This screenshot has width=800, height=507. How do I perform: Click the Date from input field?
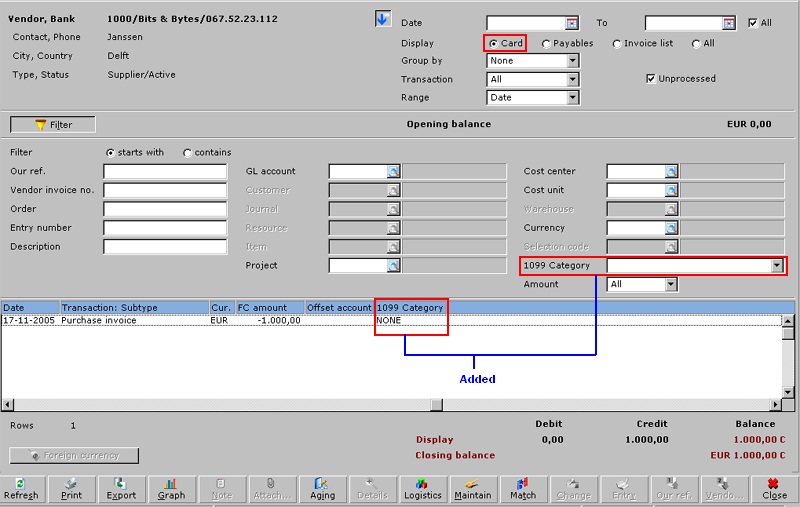pyautogui.click(x=527, y=23)
